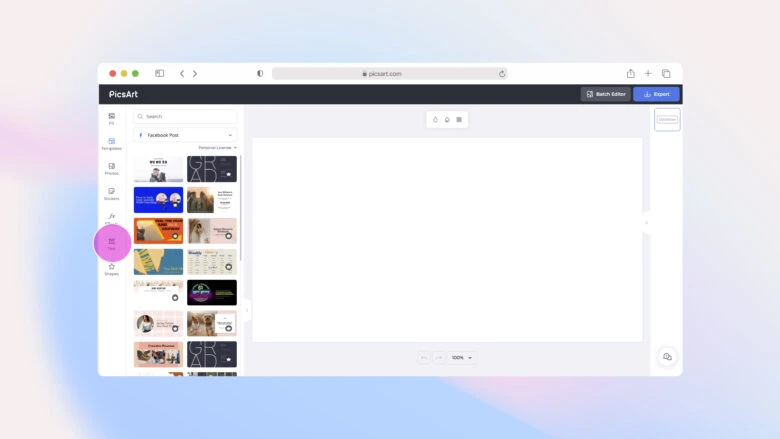Select the Text tool in sidebar

click(112, 243)
